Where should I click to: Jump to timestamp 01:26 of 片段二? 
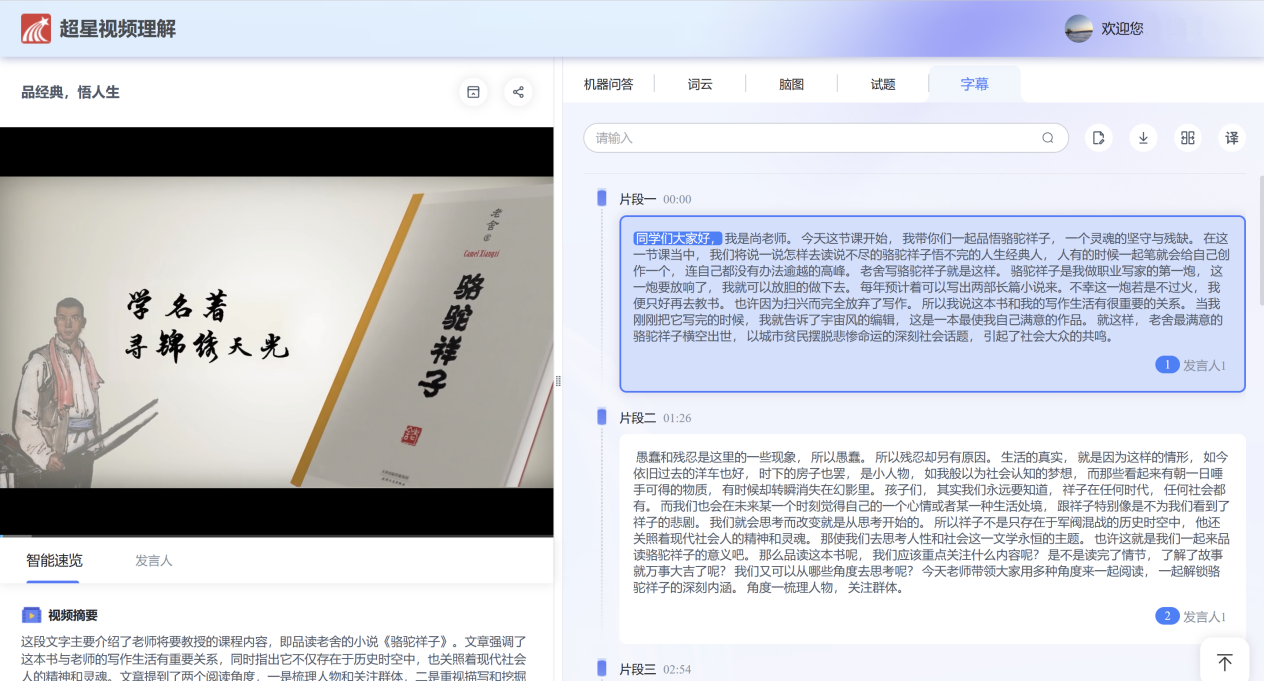677,418
